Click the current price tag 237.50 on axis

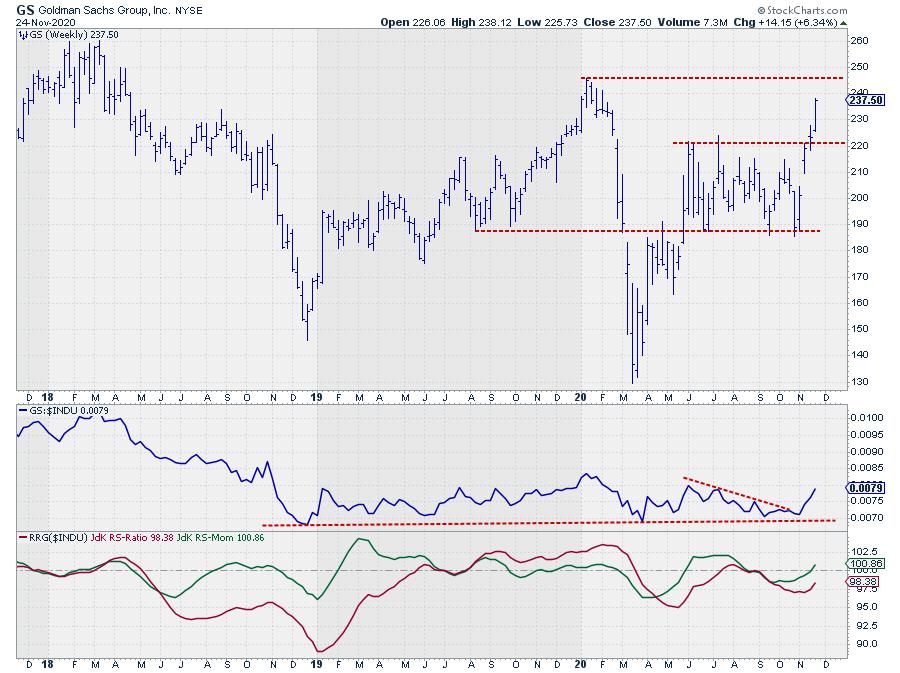pyautogui.click(x=863, y=100)
